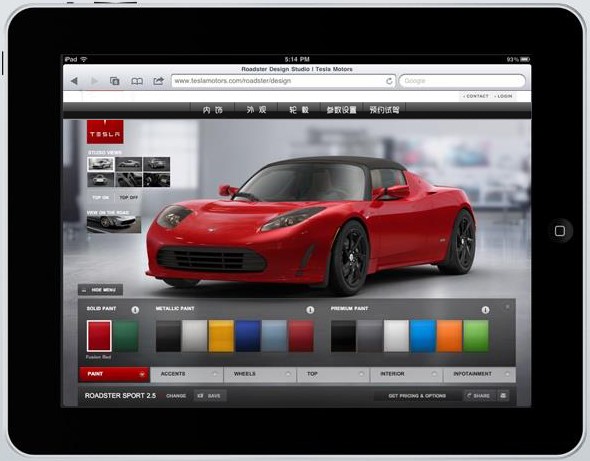The image size is (590, 461).
Task: Switch to Top On view
Action: pos(100,198)
